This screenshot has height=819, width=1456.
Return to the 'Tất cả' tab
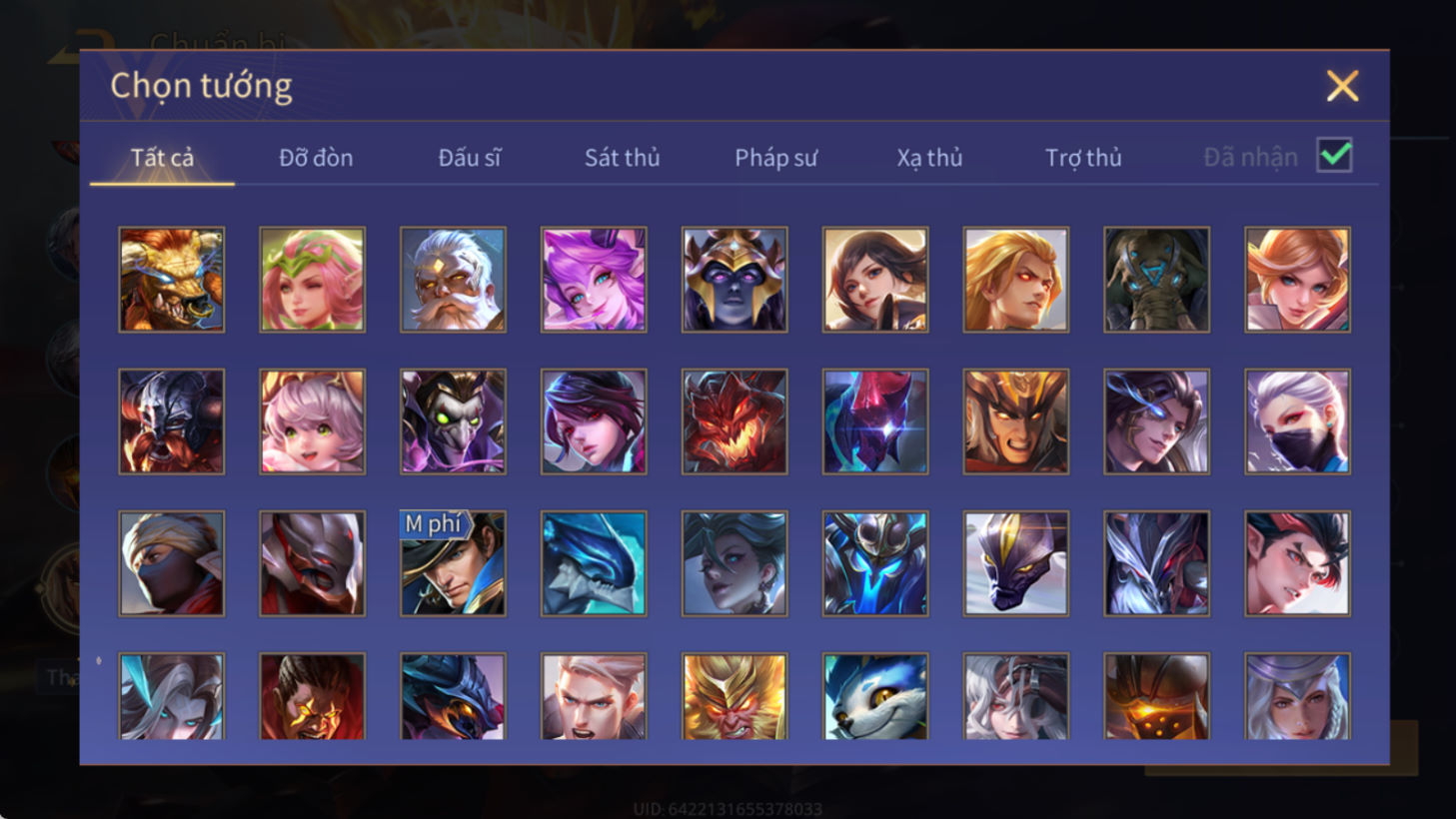click(x=162, y=158)
